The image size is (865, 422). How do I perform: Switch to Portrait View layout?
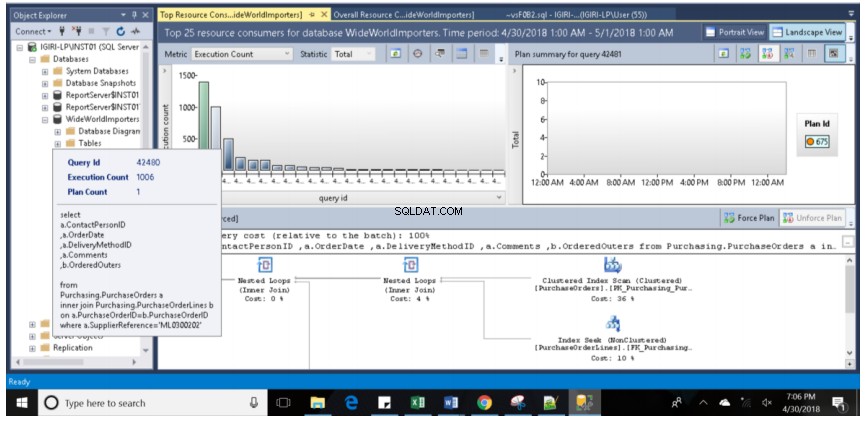(x=735, y=33)
